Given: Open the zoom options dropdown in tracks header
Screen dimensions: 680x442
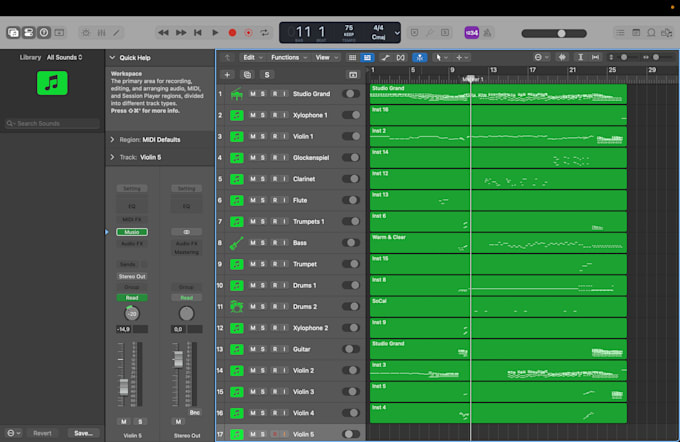Looking at the screenshot, I should (541, 57).
